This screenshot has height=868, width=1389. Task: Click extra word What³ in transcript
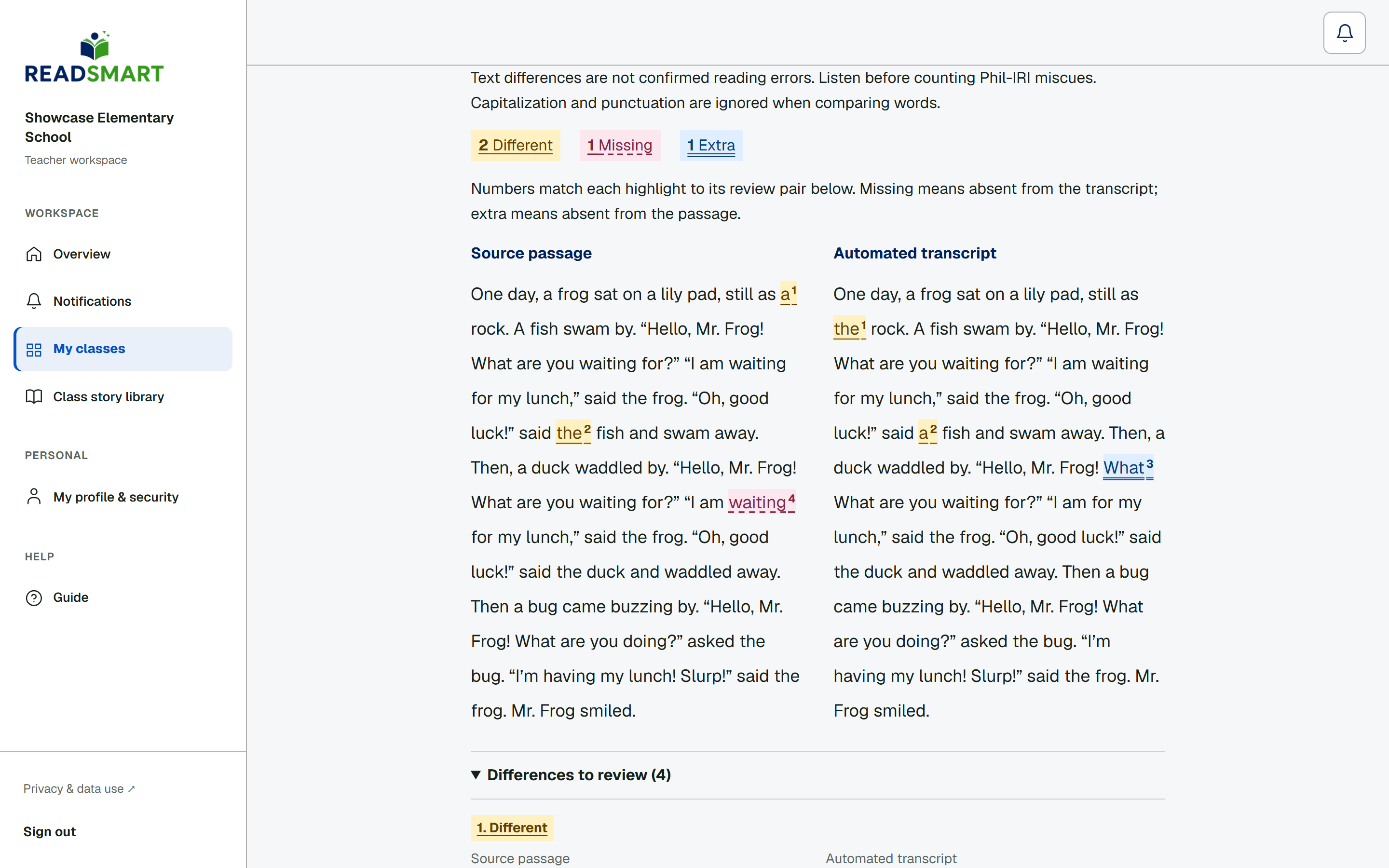point(1129,467)
